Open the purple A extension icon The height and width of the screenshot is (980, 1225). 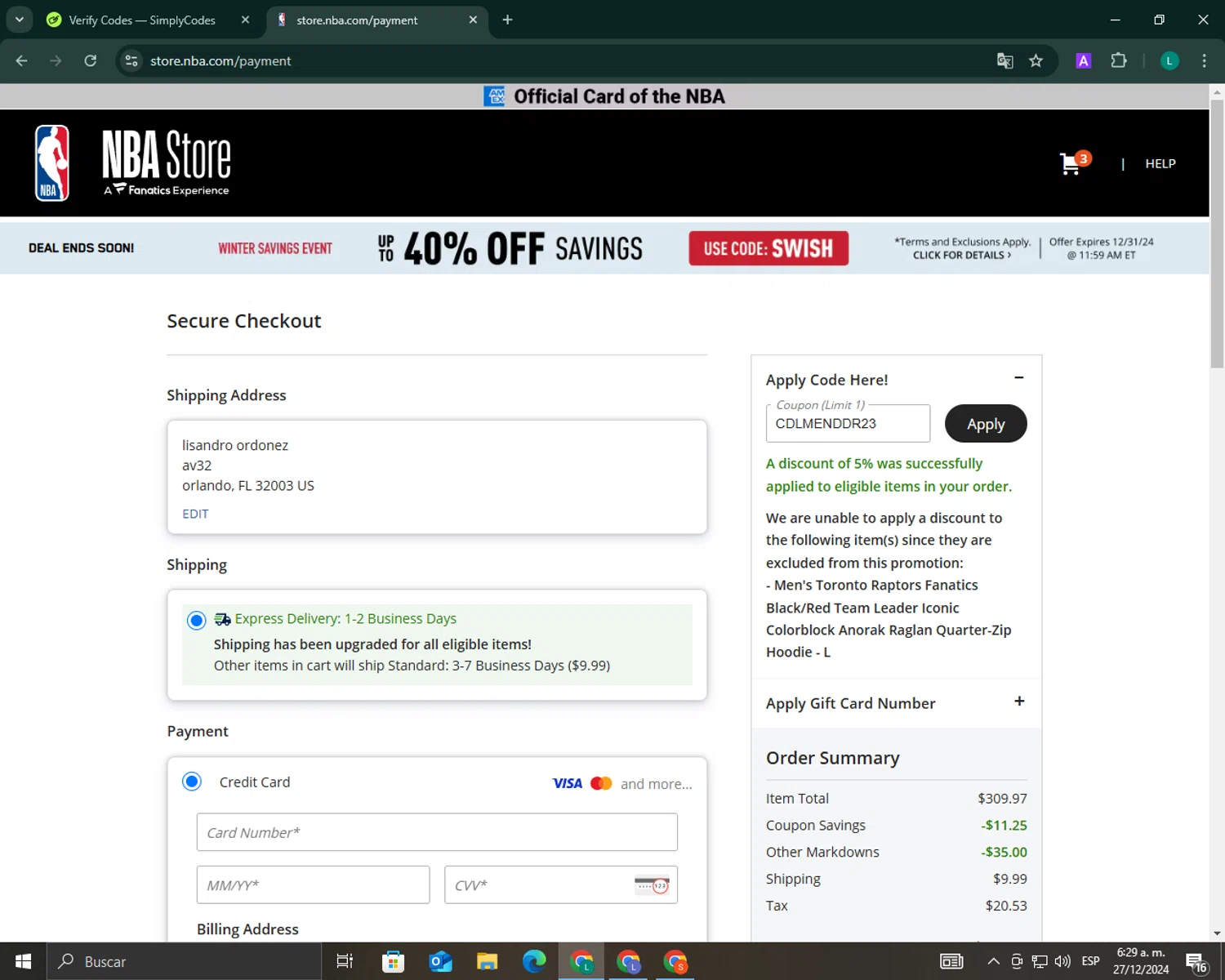tap(1084, 60)
